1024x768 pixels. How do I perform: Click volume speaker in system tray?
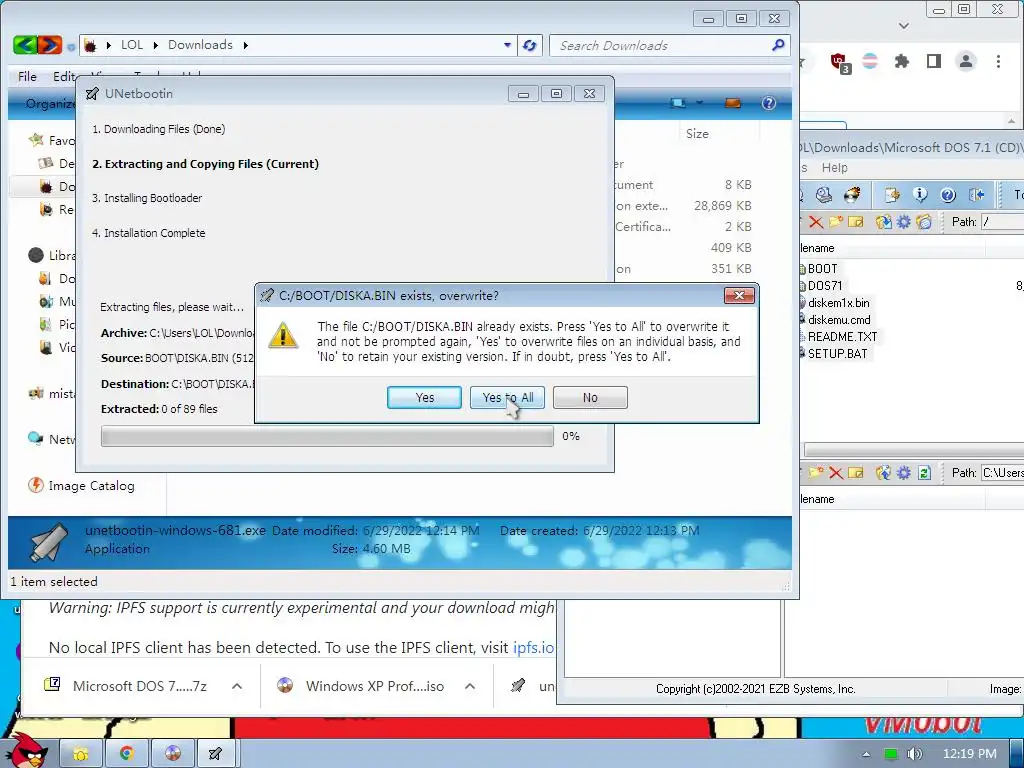tap(914, 754)
